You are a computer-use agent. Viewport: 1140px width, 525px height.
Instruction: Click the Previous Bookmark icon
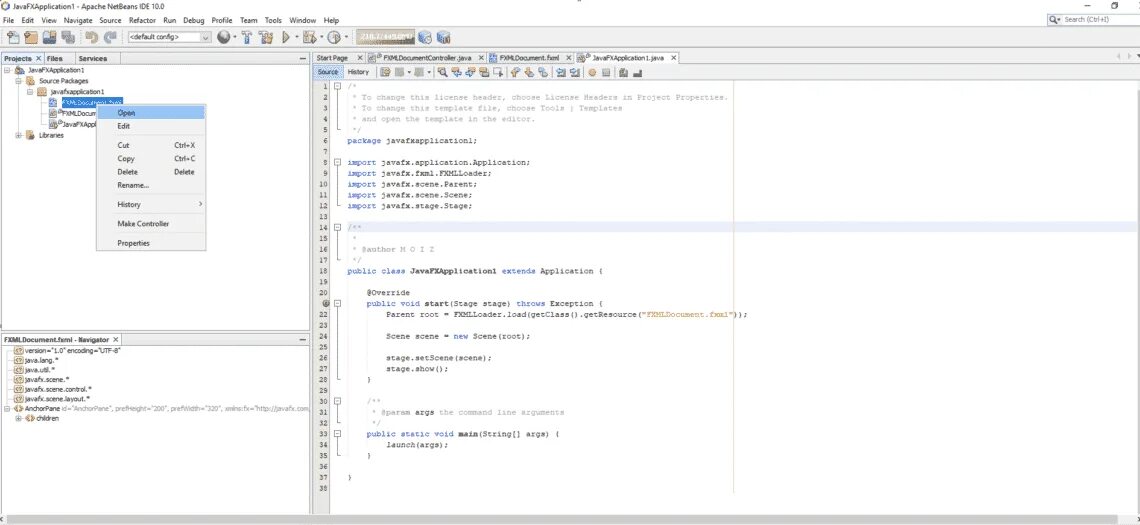[515, 72]
